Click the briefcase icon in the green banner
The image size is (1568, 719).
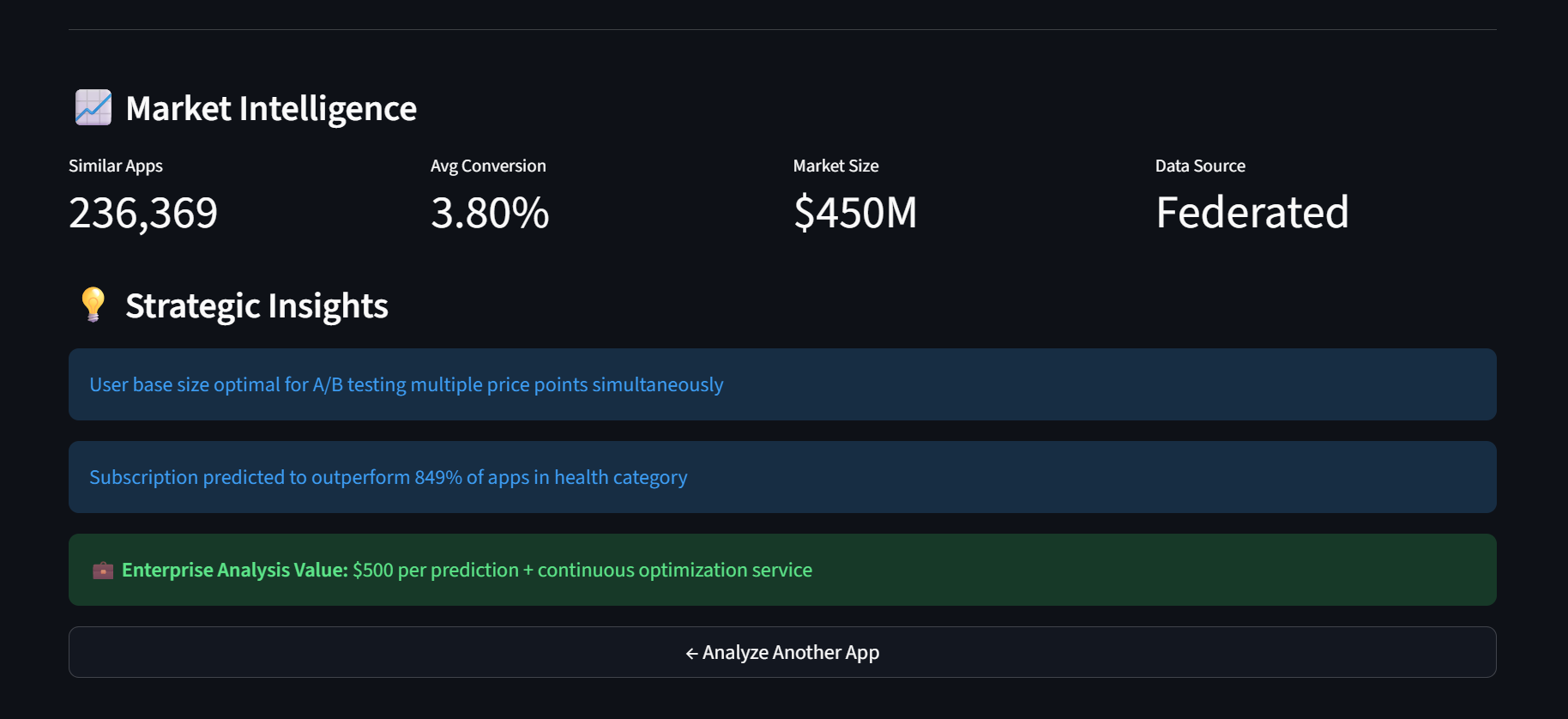[x=103, y=571]
